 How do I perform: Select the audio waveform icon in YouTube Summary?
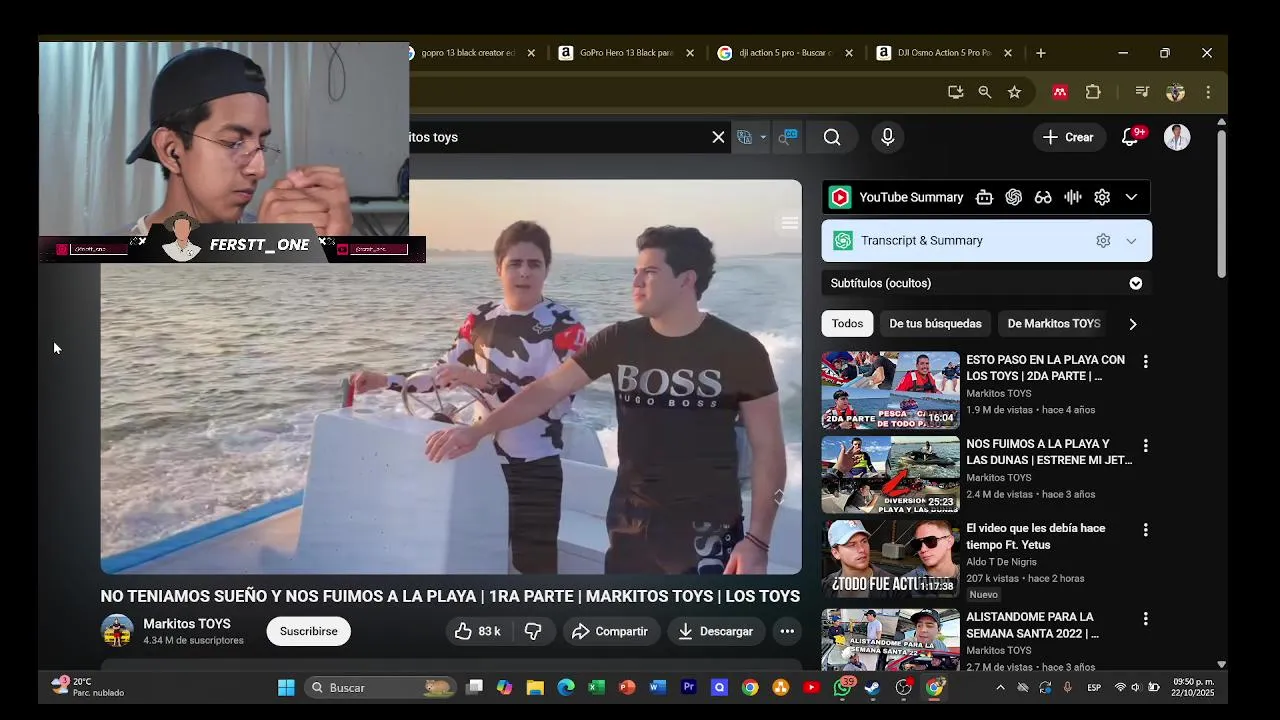(1073, 197)
